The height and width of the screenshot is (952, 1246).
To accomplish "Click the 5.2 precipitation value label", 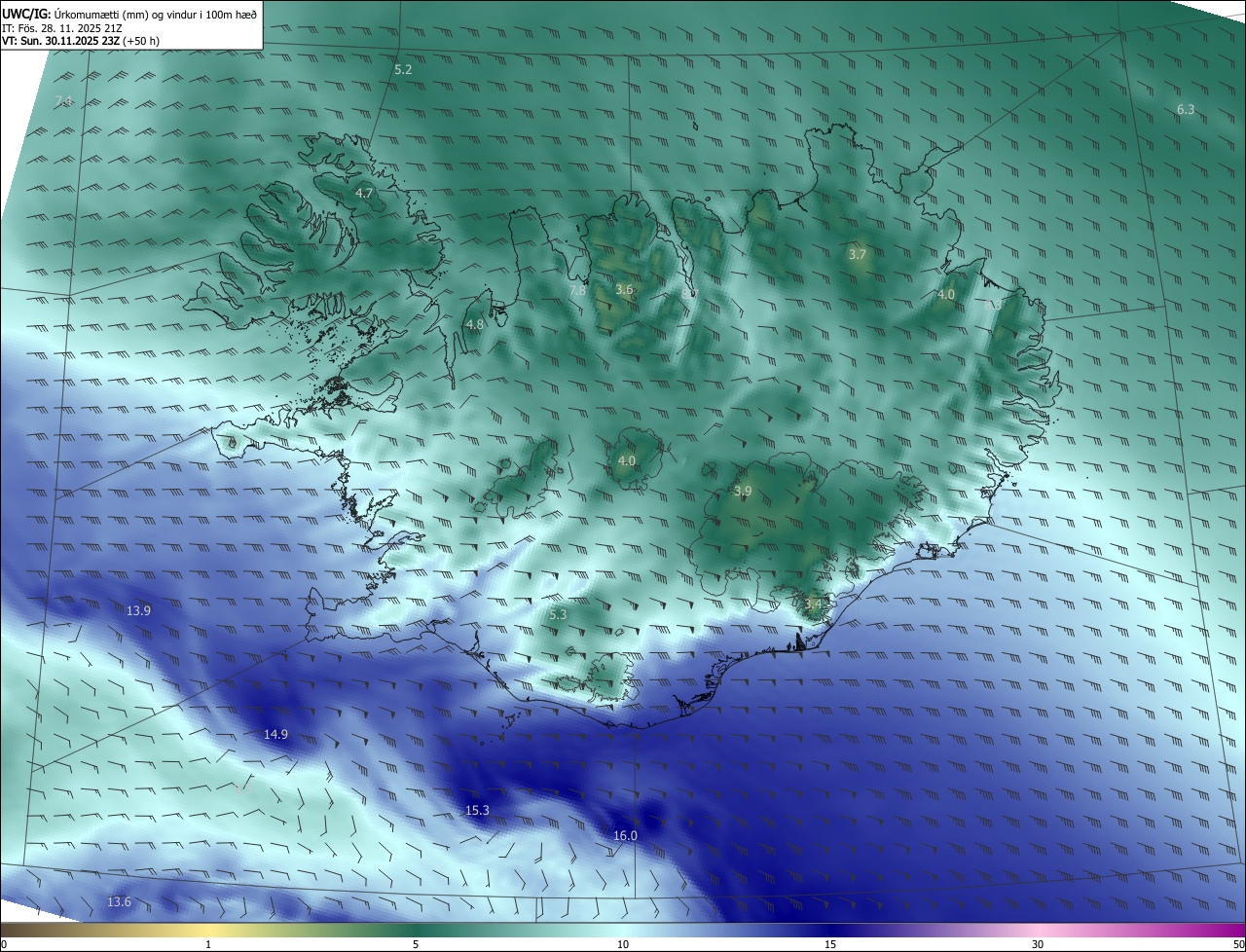I will click(403, 70).
